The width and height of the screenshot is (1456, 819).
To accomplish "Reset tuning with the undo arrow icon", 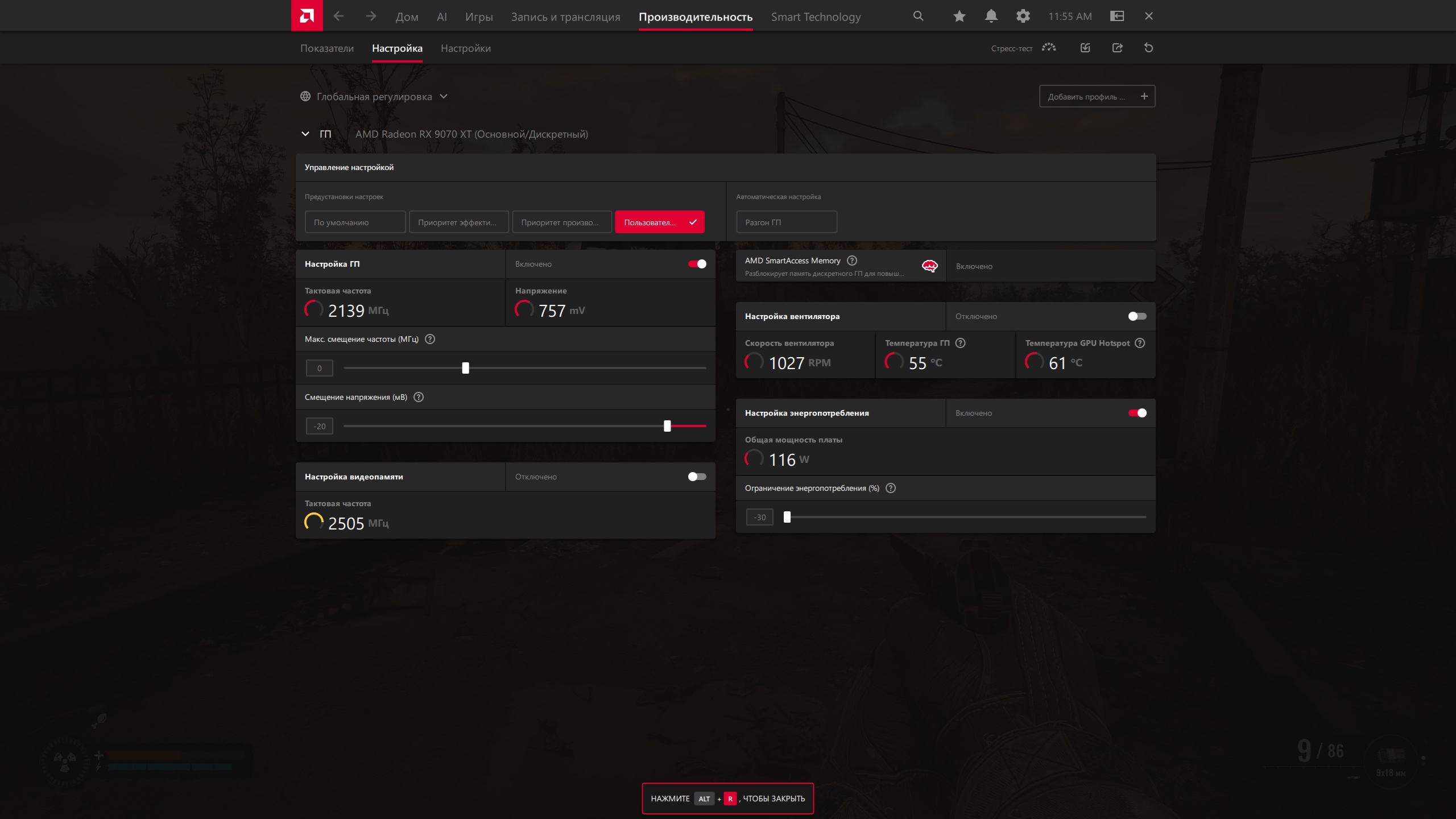I will 1149,48.
